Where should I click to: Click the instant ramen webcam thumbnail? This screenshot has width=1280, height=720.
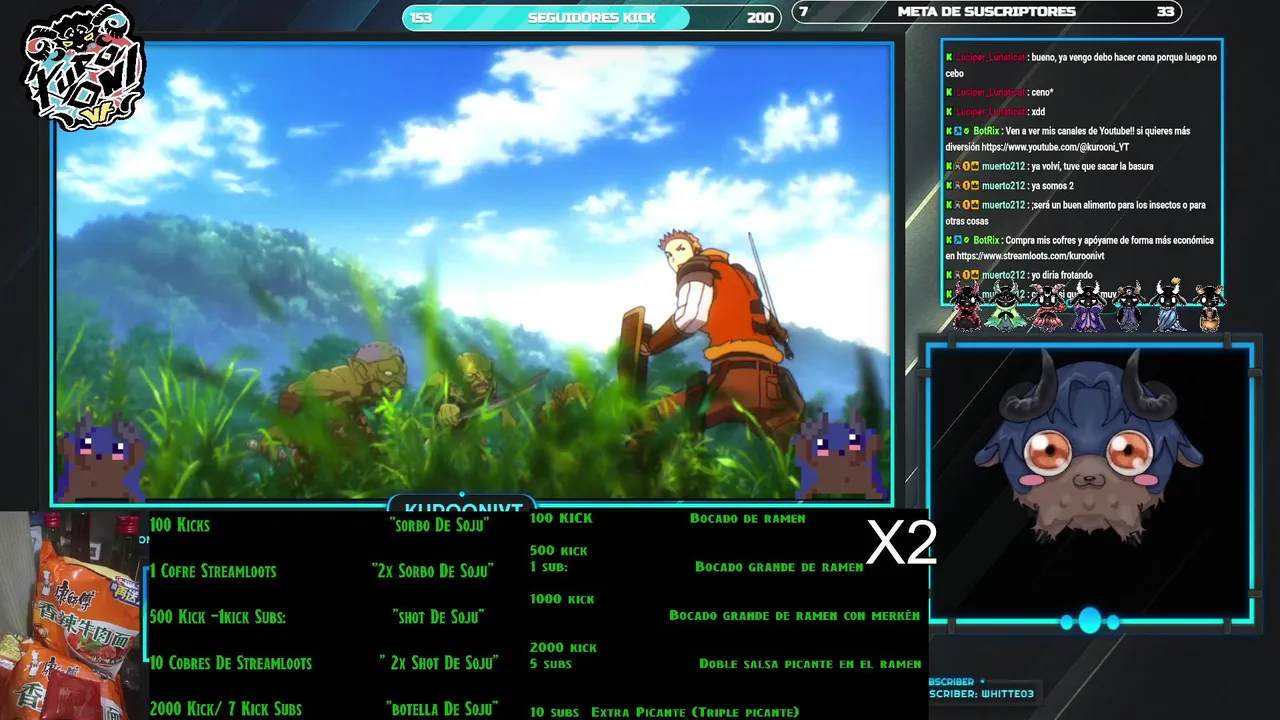coord(74,616)
